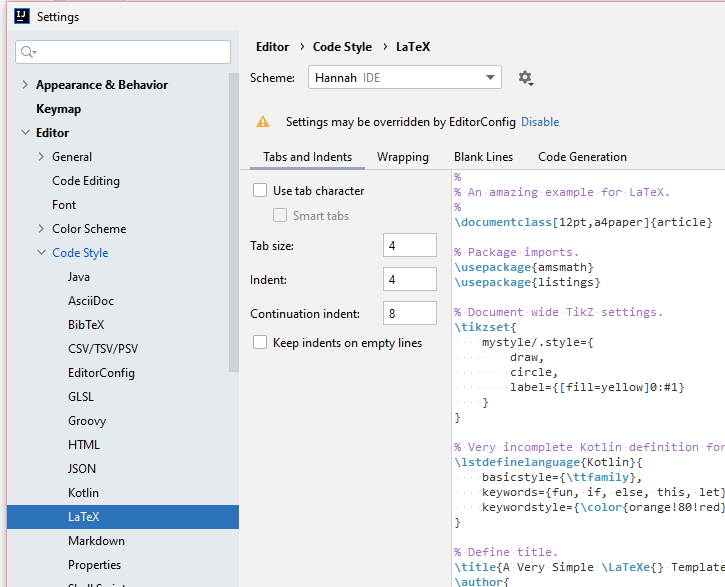The width and height of the screenshot is (725, 587).
Task: Select Kotlin code style
Action: coord(83,493)
